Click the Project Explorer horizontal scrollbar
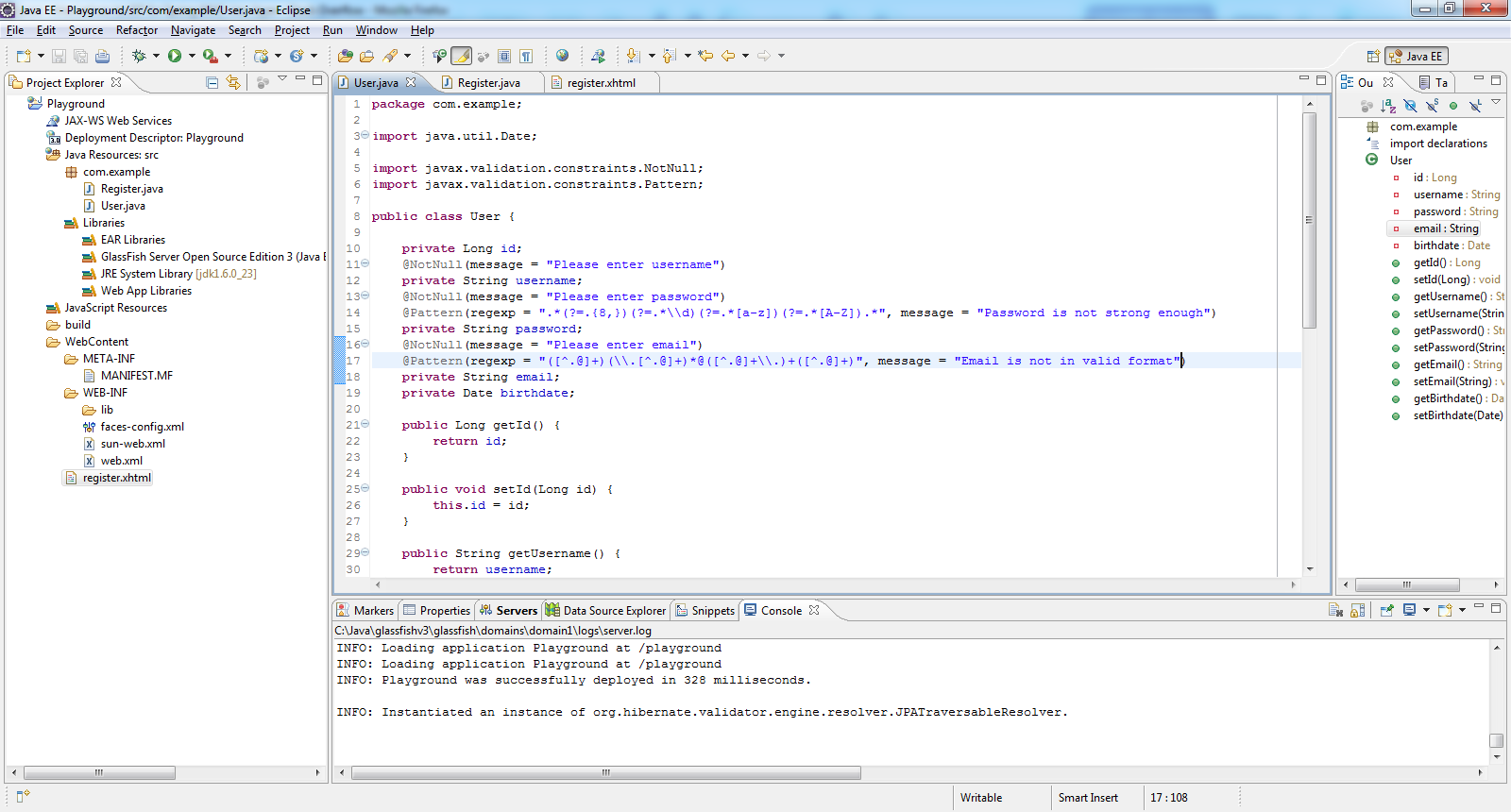The image size is (1511, 812). click(98, 772)
